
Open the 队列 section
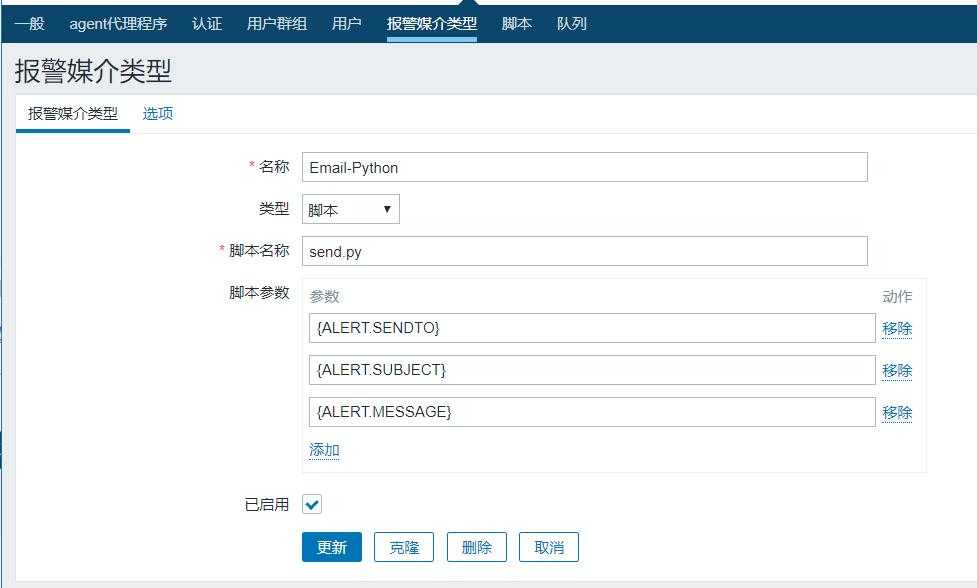coord(572,24)
